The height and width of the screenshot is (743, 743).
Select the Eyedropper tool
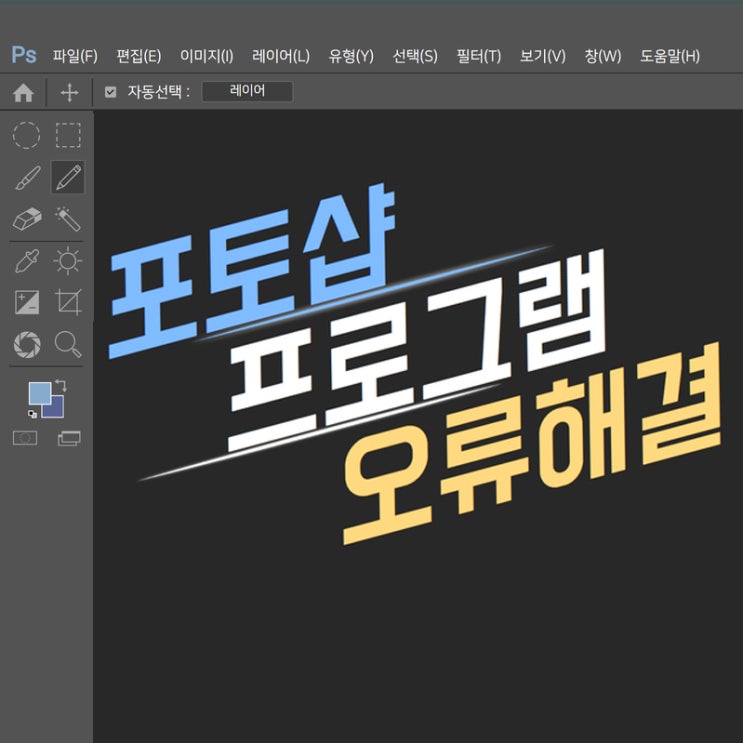point(27,261)
